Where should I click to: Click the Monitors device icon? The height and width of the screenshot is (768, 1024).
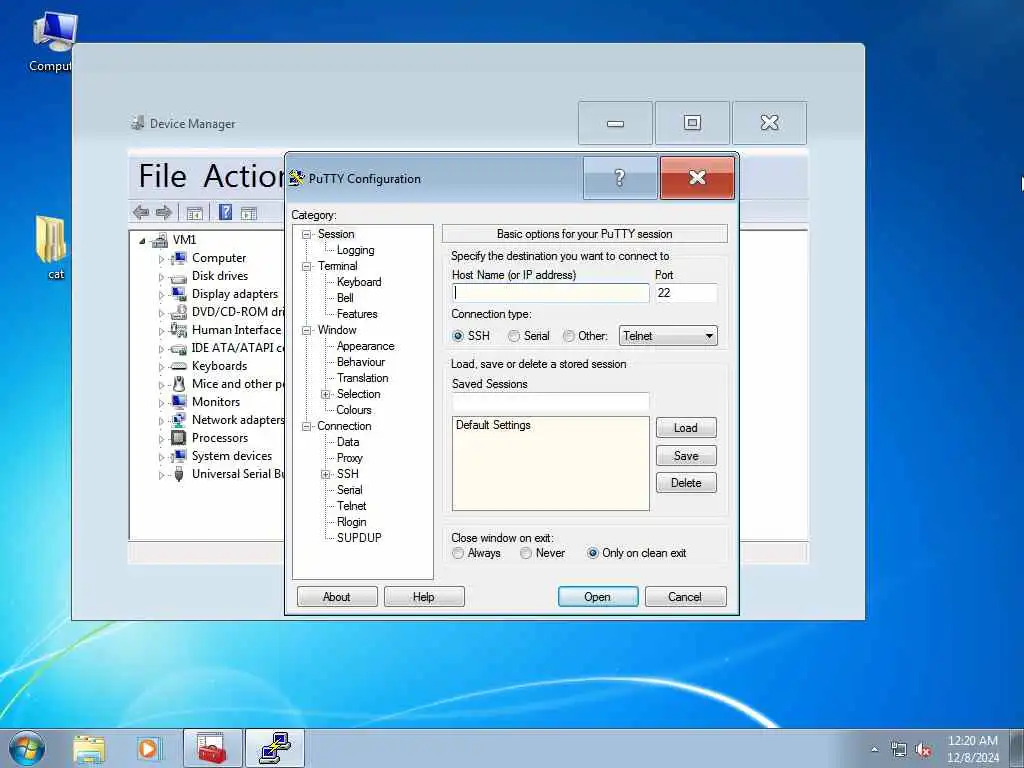(x=178, y=402)
